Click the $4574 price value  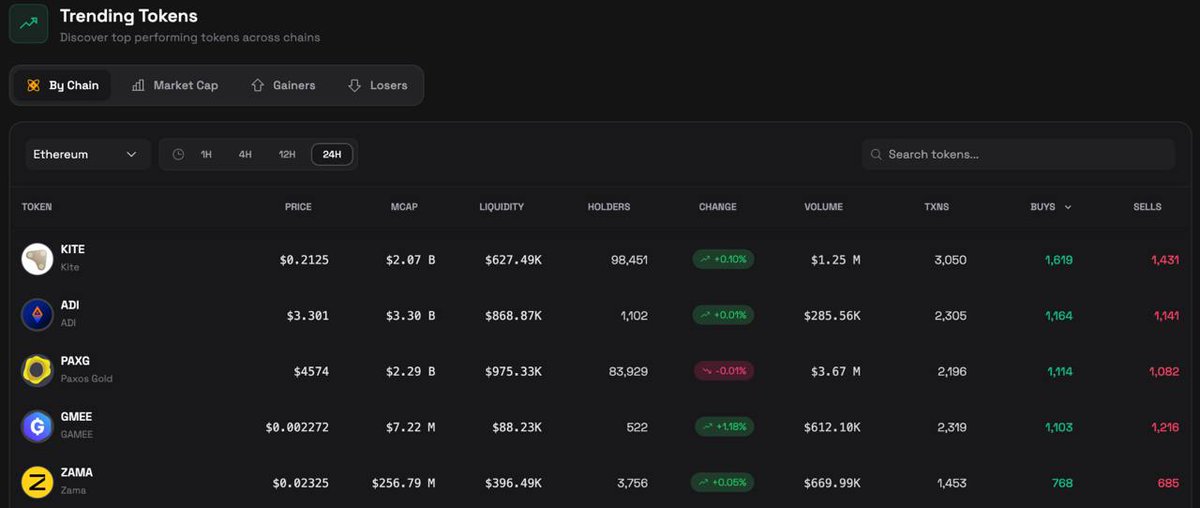(311, 372)
